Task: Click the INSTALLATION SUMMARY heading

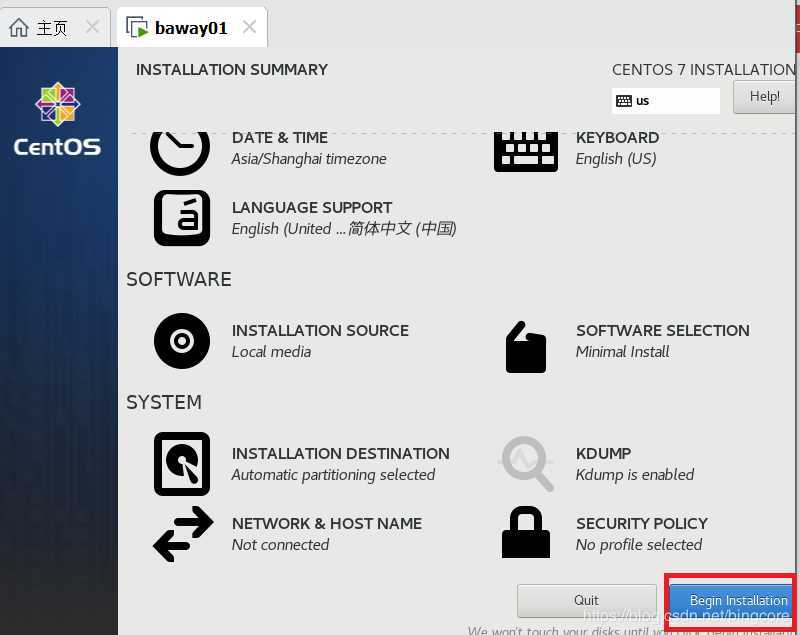Action: (x=232, y=69)
